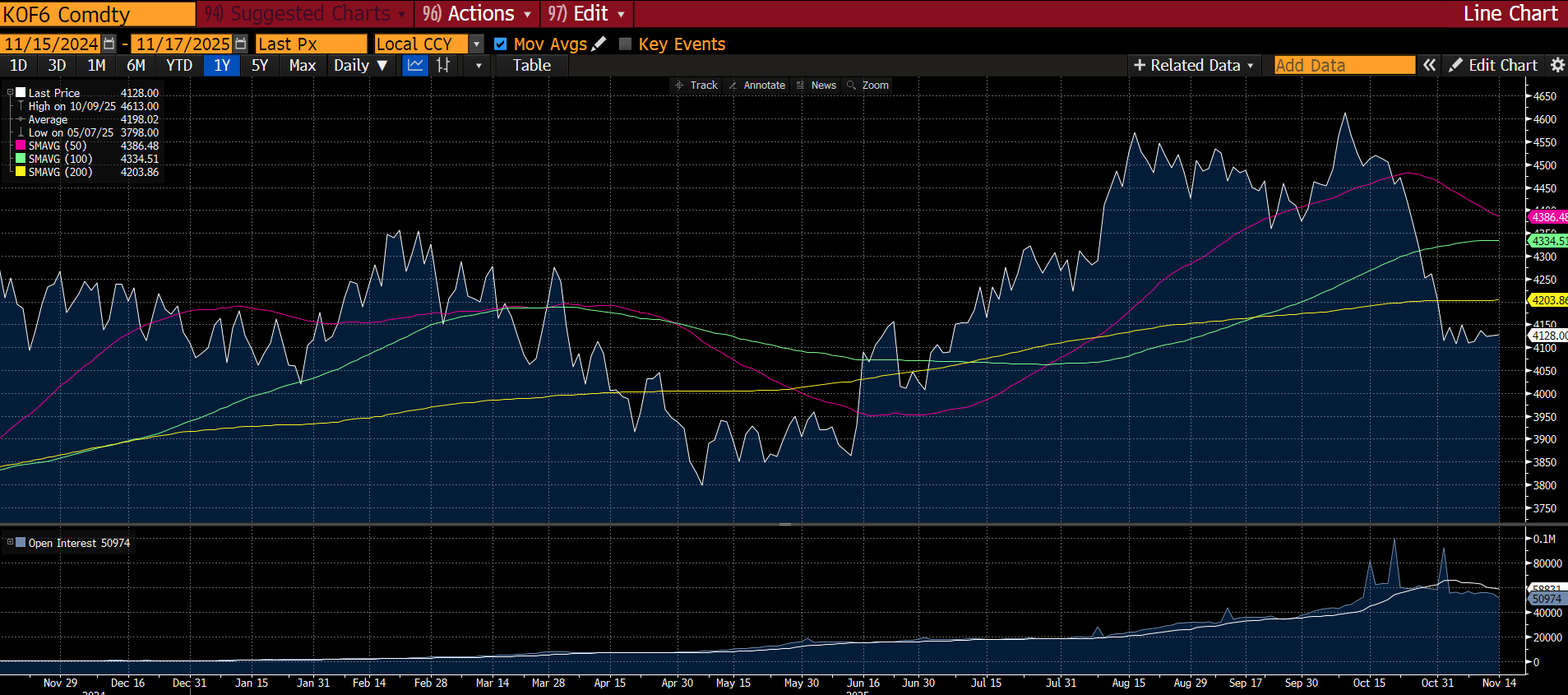Switch to Table view
The height and width of the screenshot is (695, 1568).
click(531, 65)
